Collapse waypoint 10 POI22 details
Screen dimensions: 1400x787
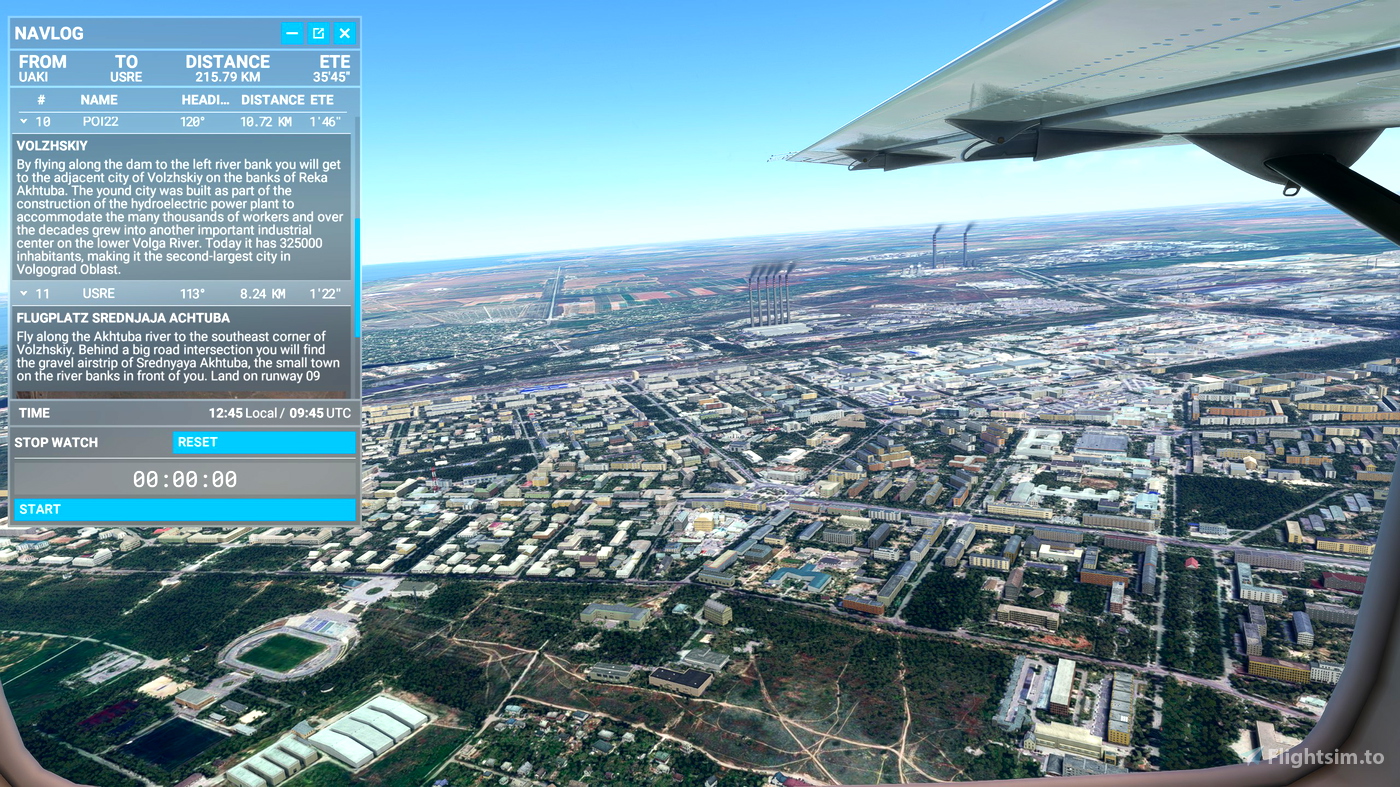coord(23,122)
